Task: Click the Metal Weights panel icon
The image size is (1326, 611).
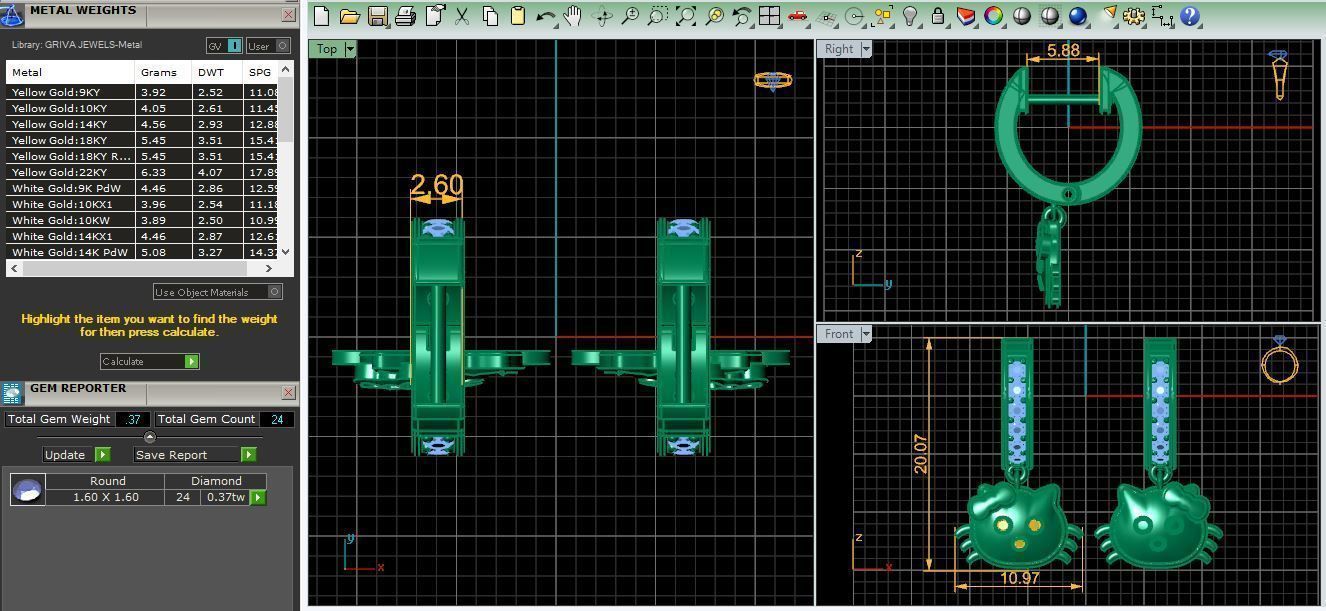Action: click(x=12, y=14)
